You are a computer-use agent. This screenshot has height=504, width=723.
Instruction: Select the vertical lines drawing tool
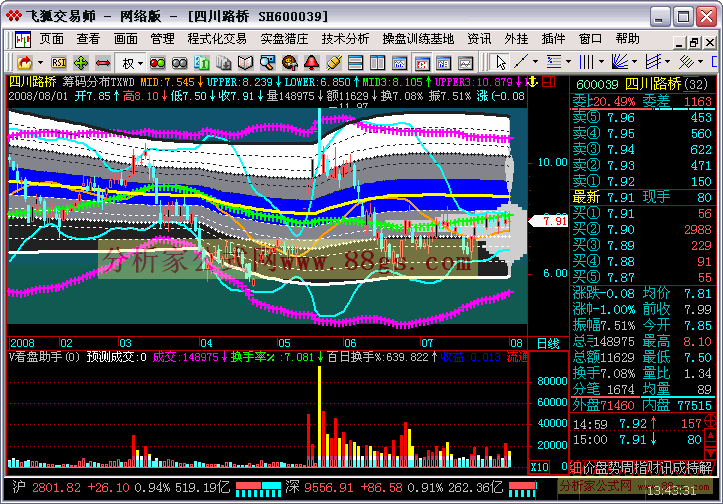587,61
